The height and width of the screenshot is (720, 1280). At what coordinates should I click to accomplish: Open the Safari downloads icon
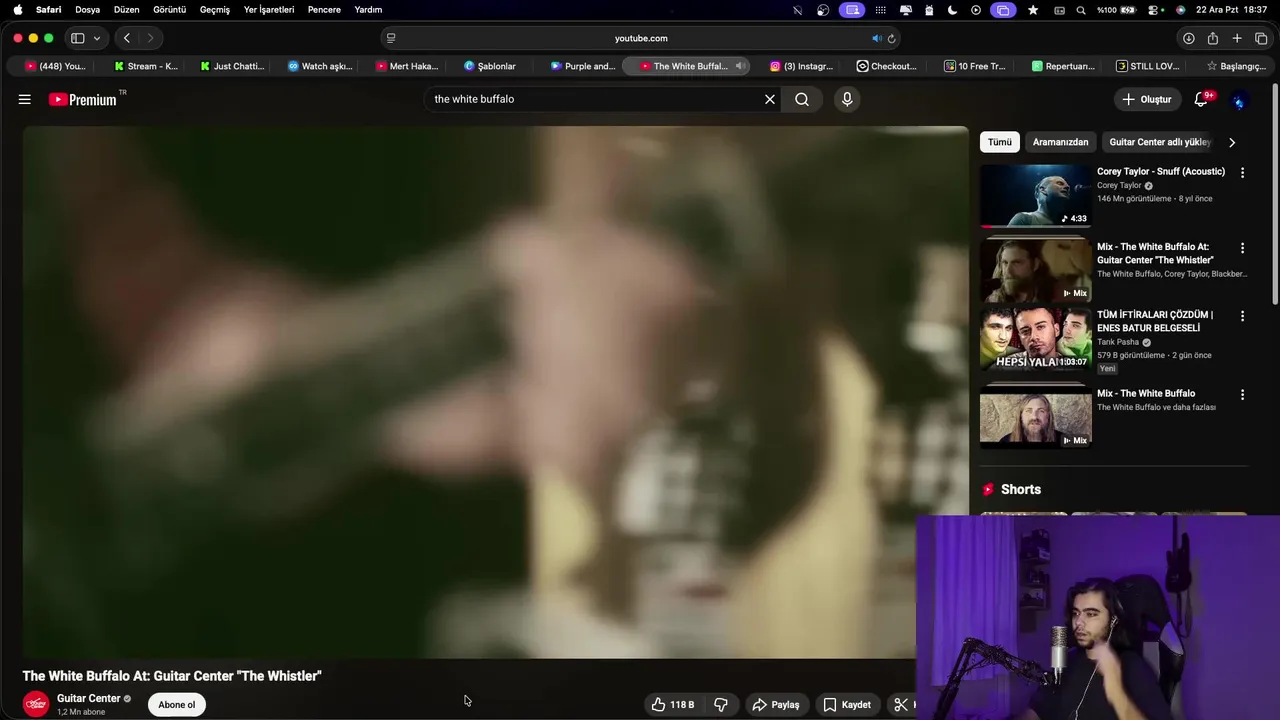click(x=1188, y=38)
